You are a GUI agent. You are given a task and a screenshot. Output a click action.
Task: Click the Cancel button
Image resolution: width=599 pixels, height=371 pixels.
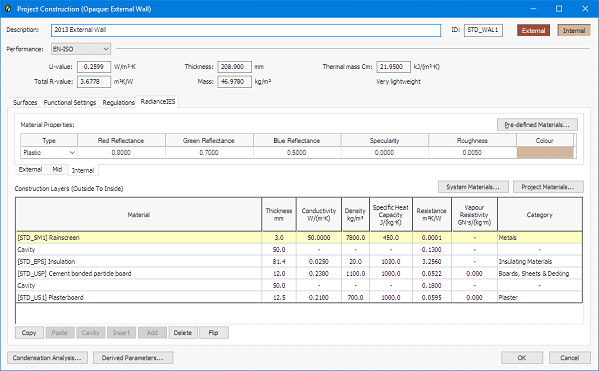570,358
